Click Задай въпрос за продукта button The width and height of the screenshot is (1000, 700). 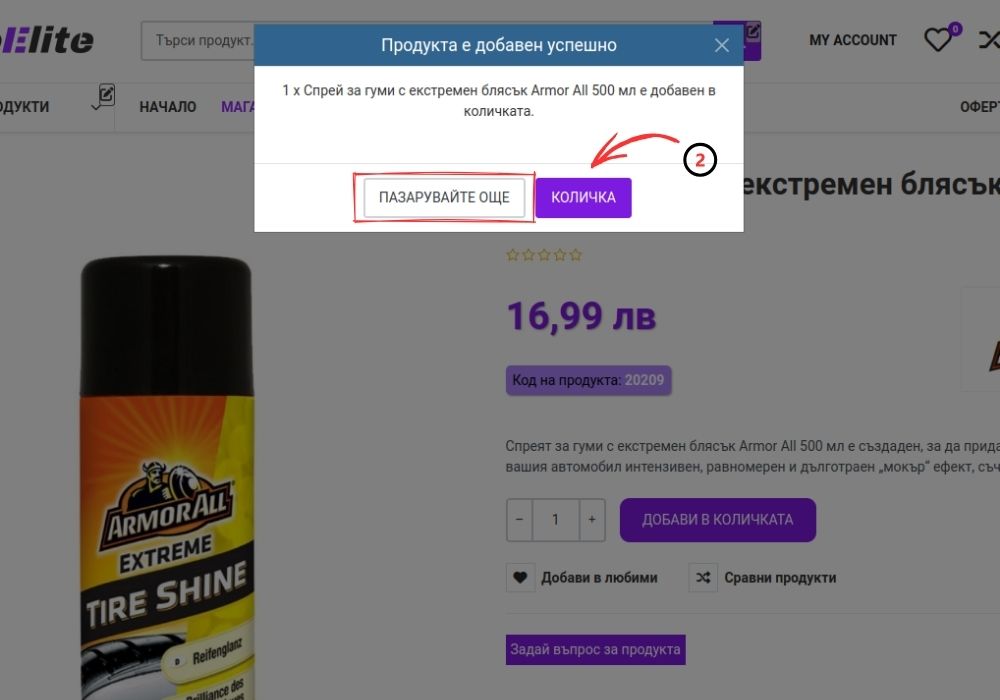tap(596, 650)
